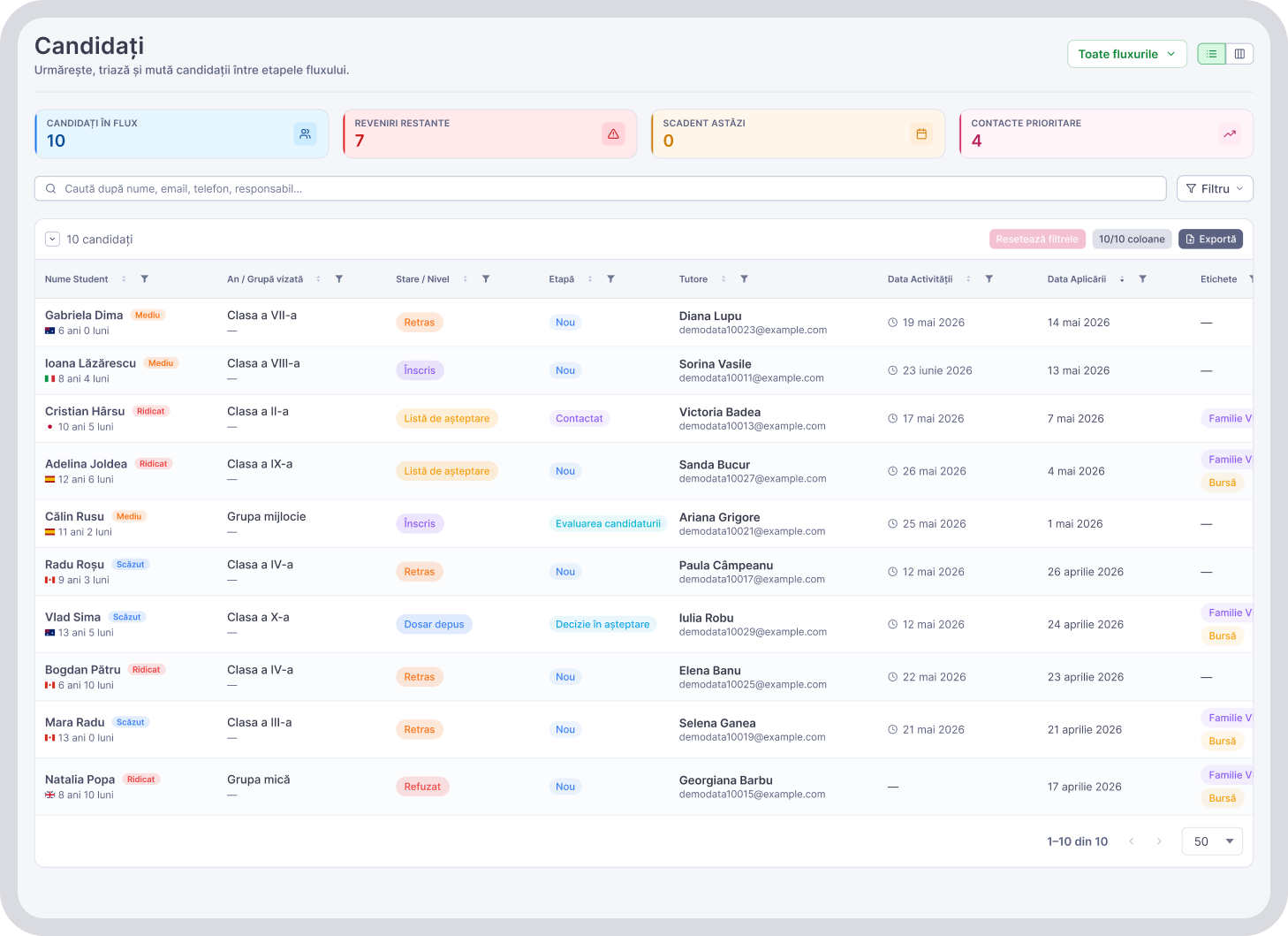Sort by An / Grupă vizată column

pyautogui.click(x=318, y=279)
